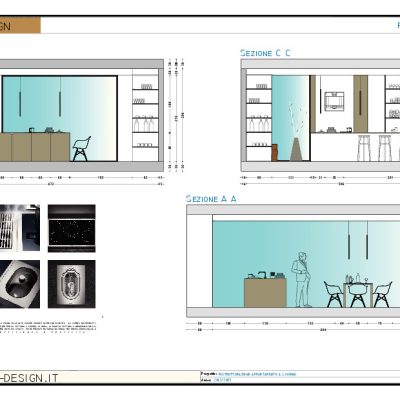Viewport: 400px width, 400px height.
Task: Select the brown base cabinets in the top-left section
Action: [x=35, y=147]
